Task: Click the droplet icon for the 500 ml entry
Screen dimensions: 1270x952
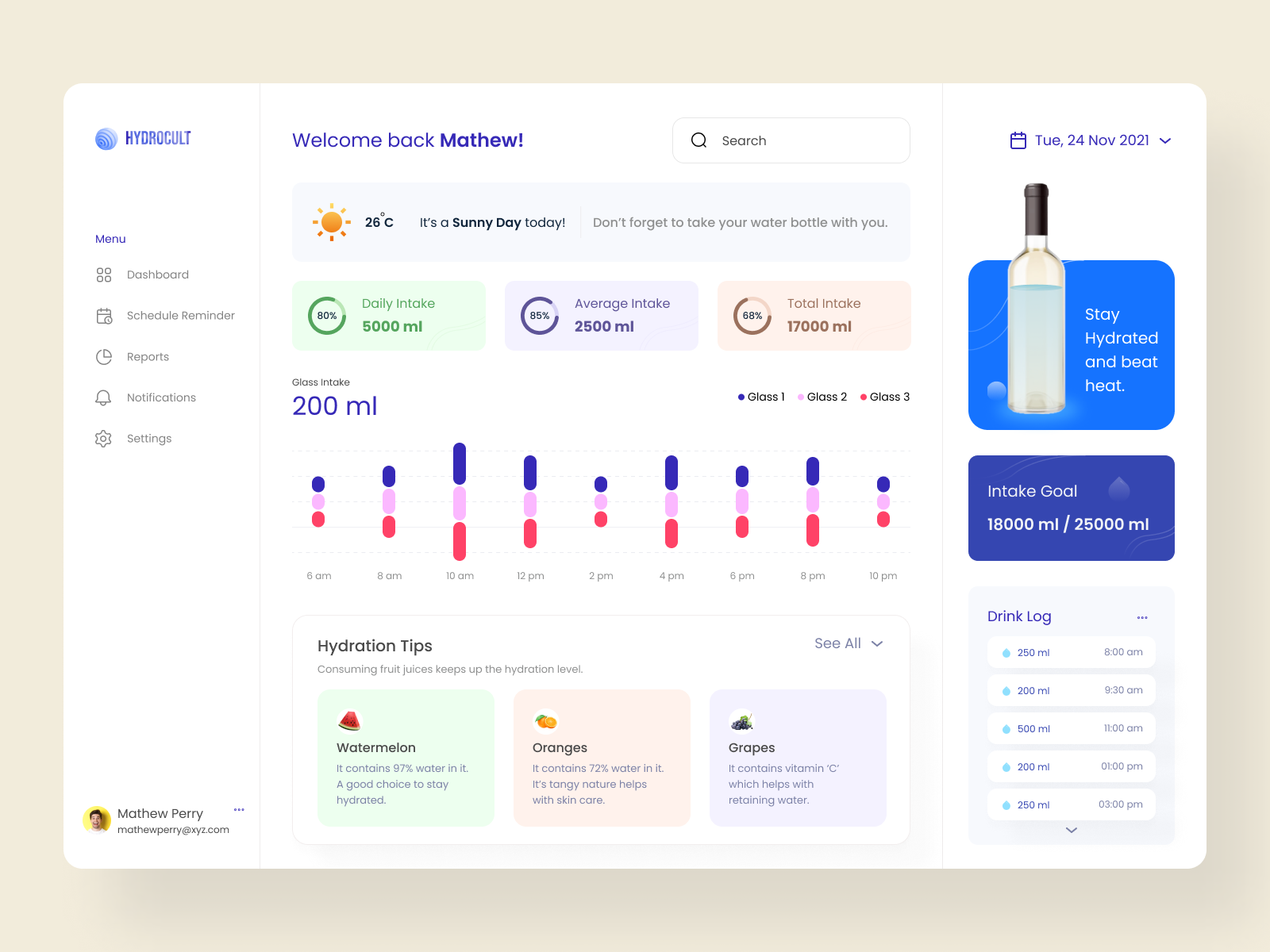Action: (x=1006, y=729)
